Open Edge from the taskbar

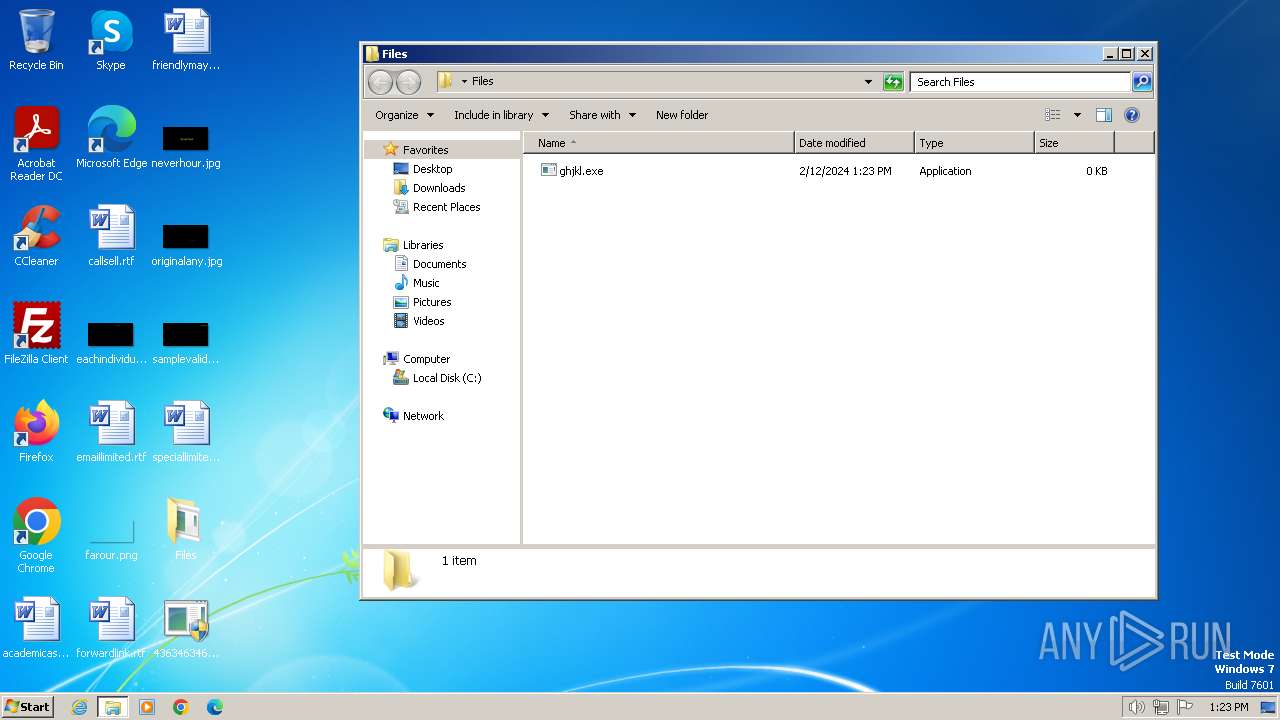(214, 707)
